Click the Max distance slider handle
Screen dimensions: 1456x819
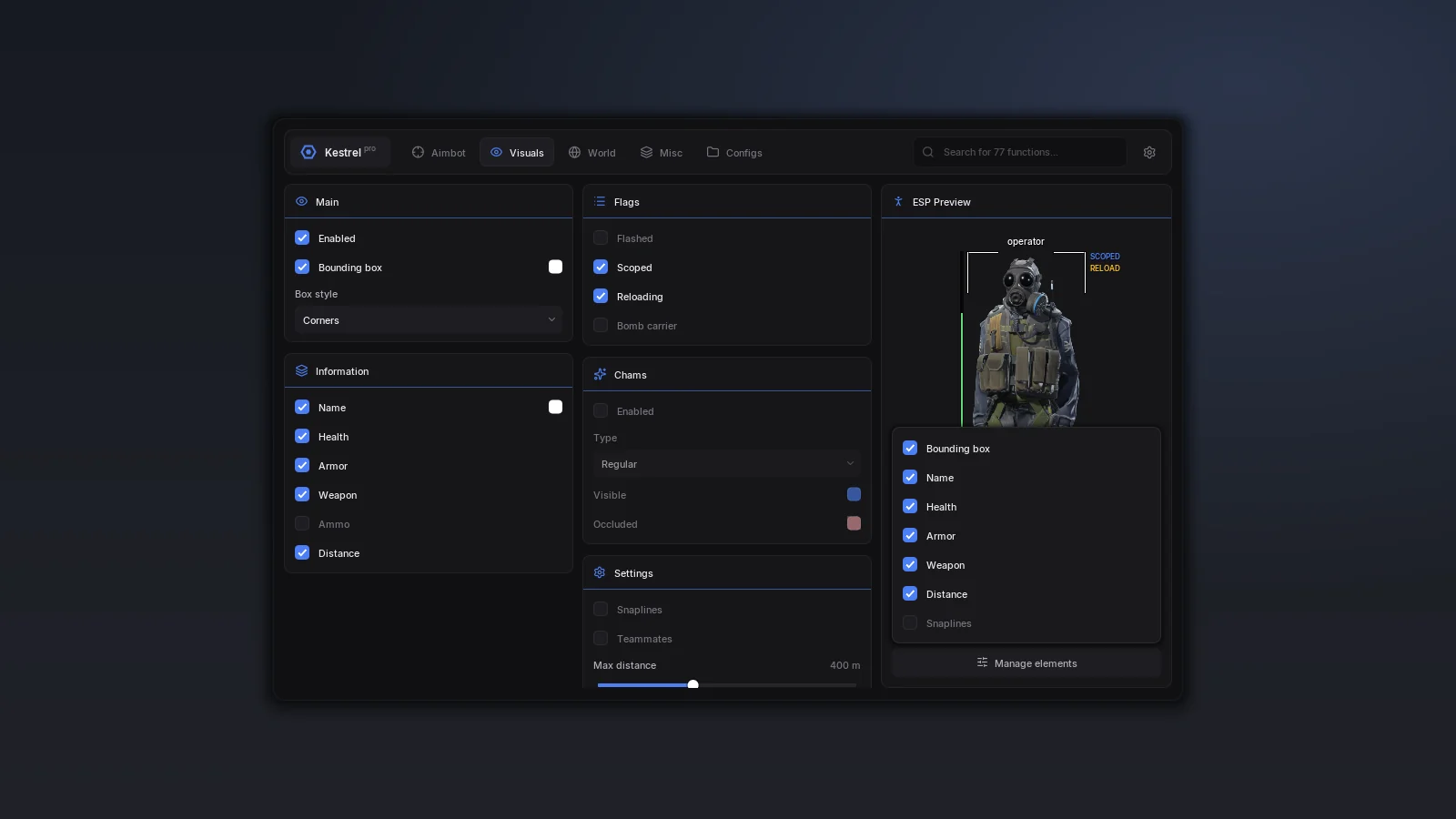(693, 684)
